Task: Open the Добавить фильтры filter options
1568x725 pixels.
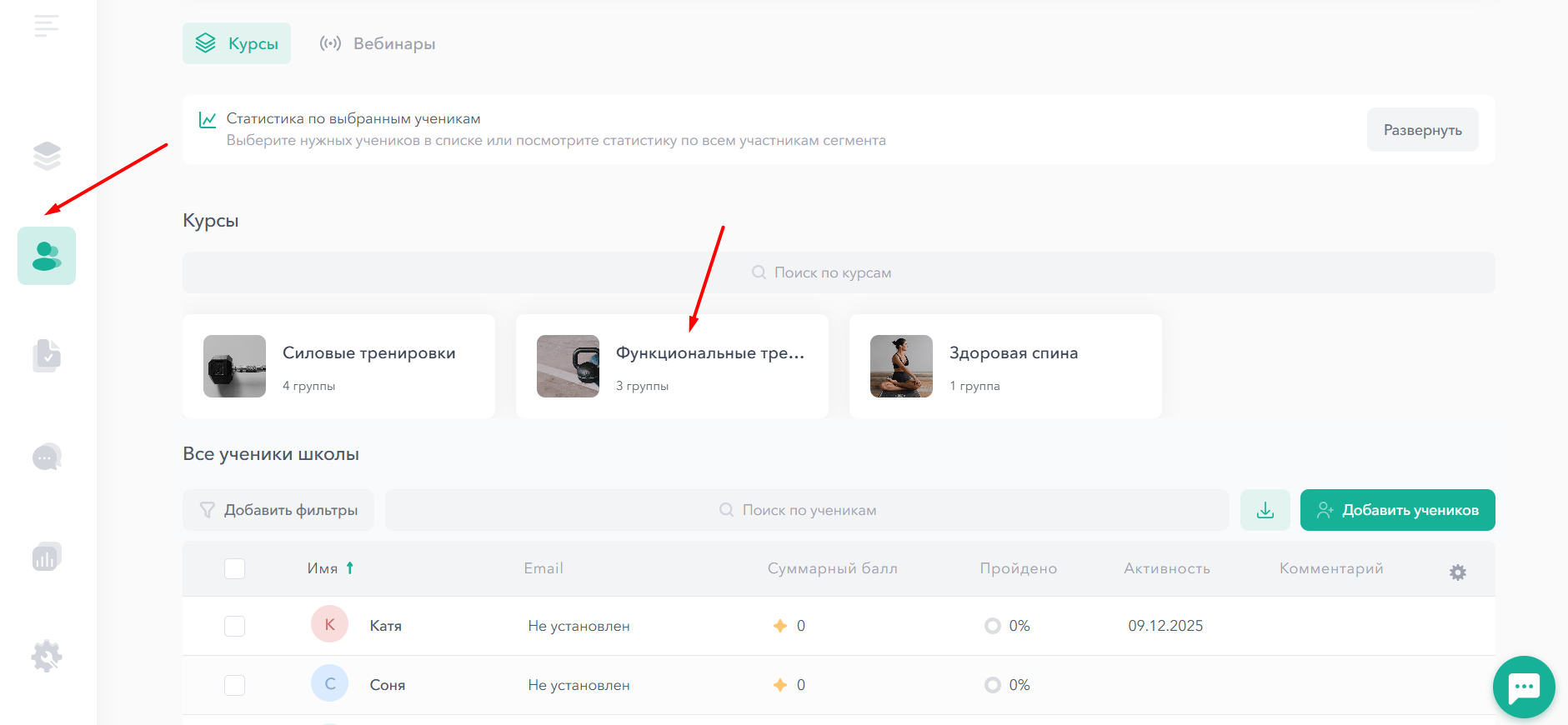Action: 278,510
